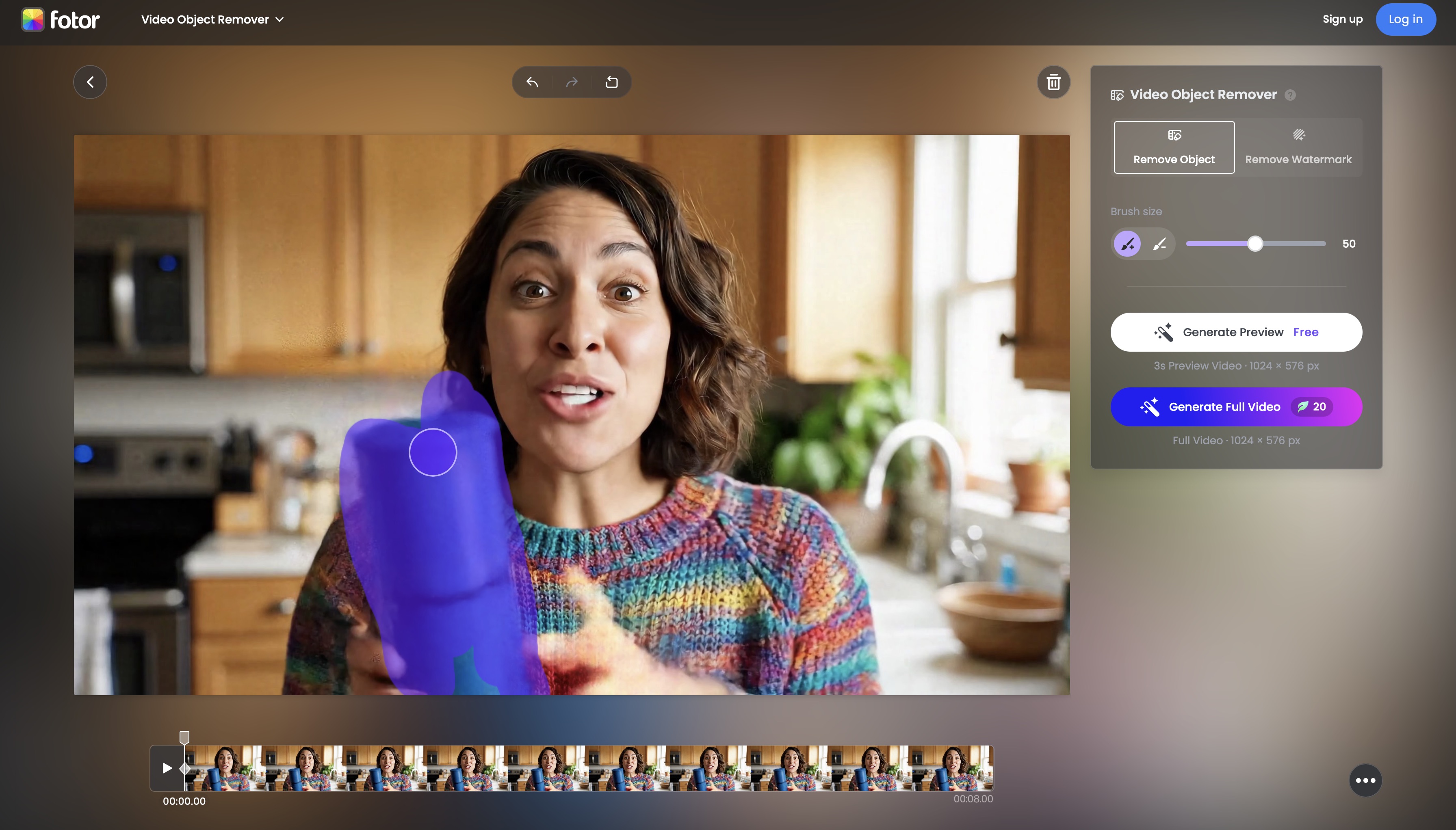Viewport: 1456px width, 830px height.
Task: Click the redo arrow icon
Action: point(572,82)
